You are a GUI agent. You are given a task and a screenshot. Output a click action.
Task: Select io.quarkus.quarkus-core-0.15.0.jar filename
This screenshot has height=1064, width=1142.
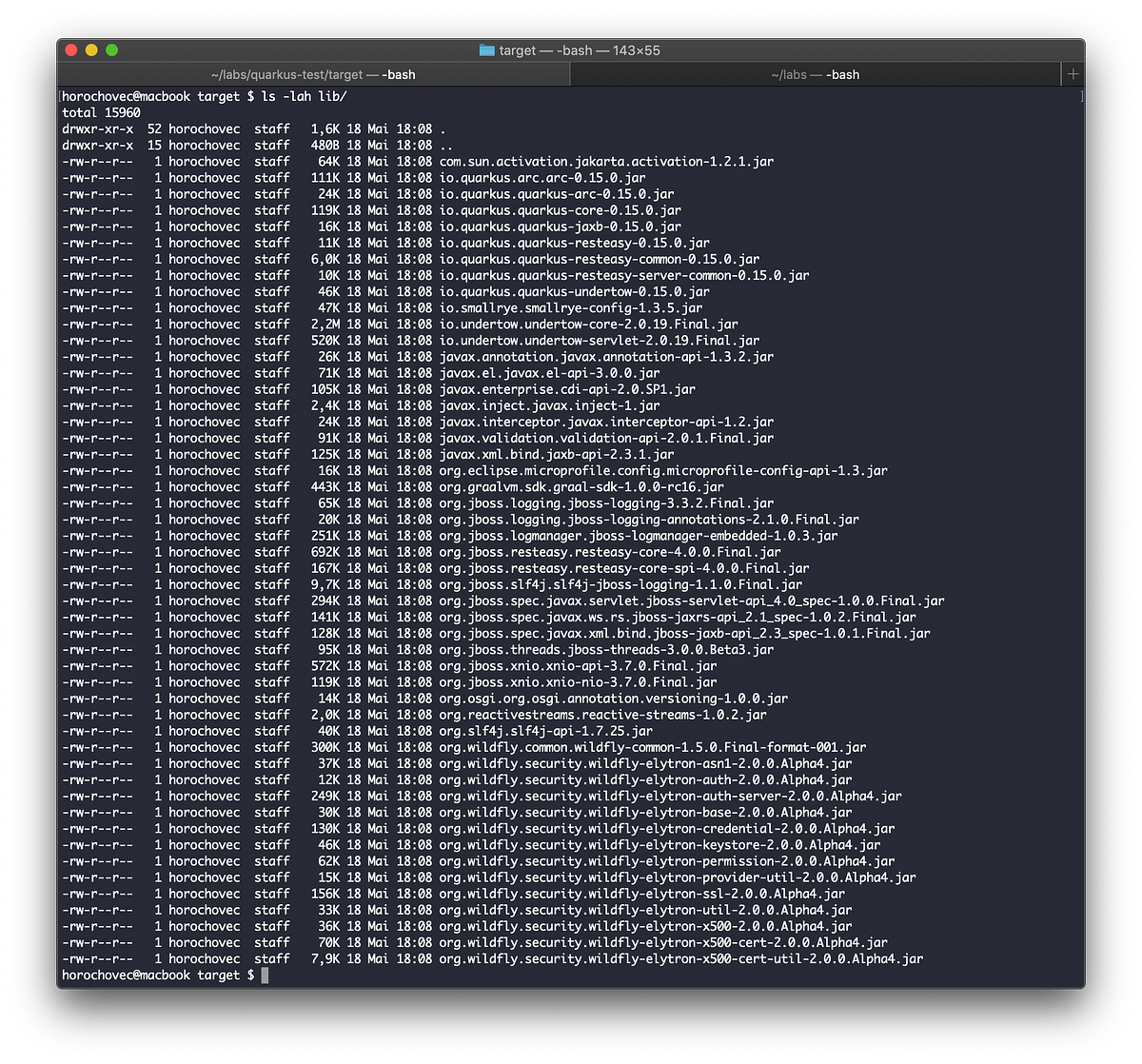561,210
